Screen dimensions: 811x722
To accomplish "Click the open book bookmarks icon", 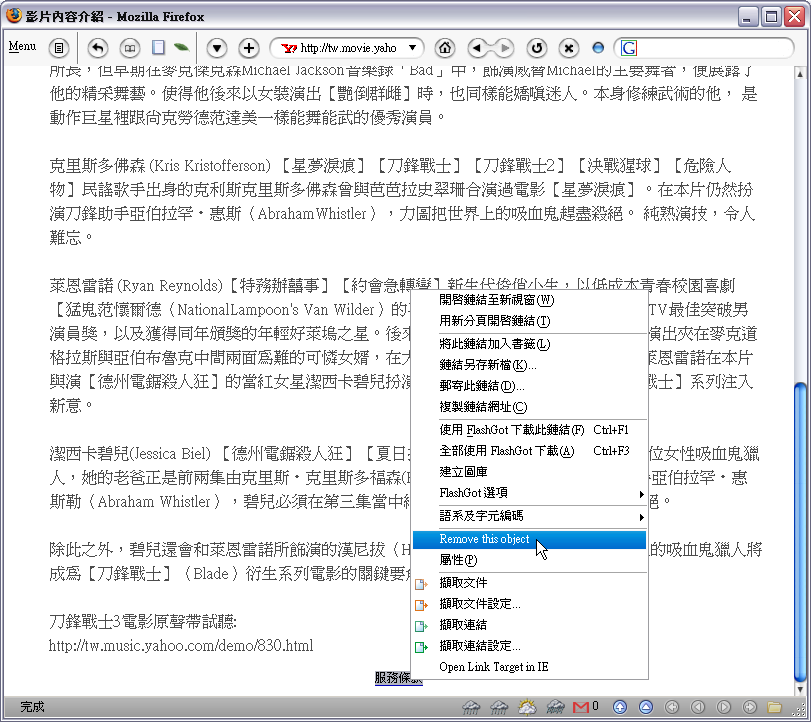I will (129, 48).
